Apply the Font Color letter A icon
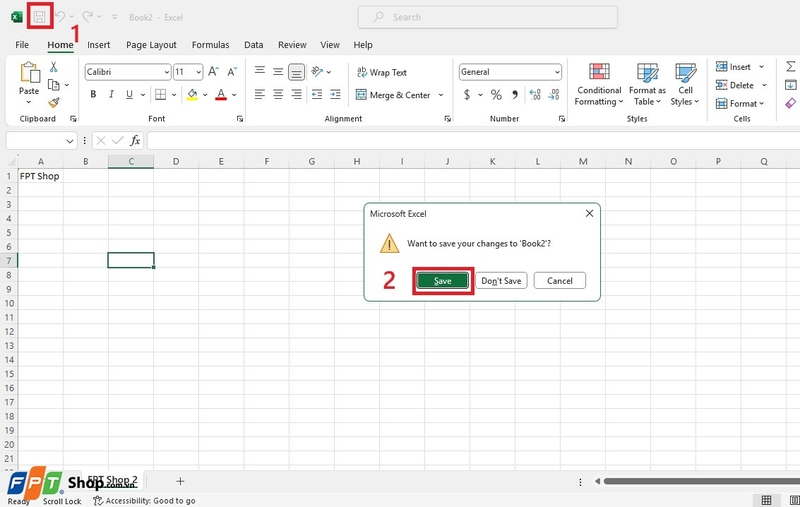Screen dimensions: 800x507 [x=221, y=94]
